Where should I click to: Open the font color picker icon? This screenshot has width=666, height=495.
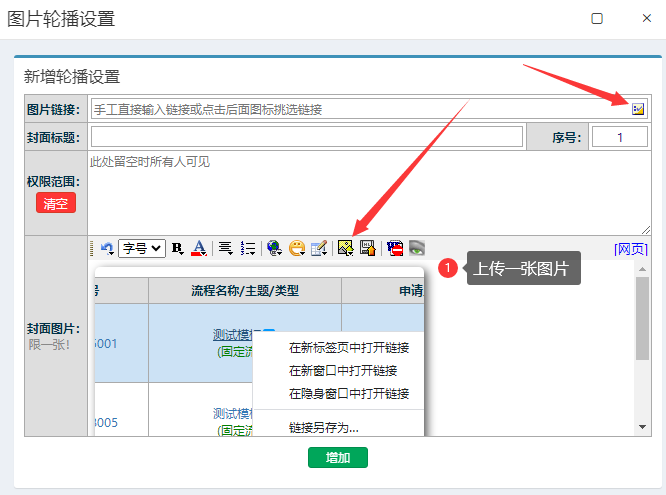point(199,248)
